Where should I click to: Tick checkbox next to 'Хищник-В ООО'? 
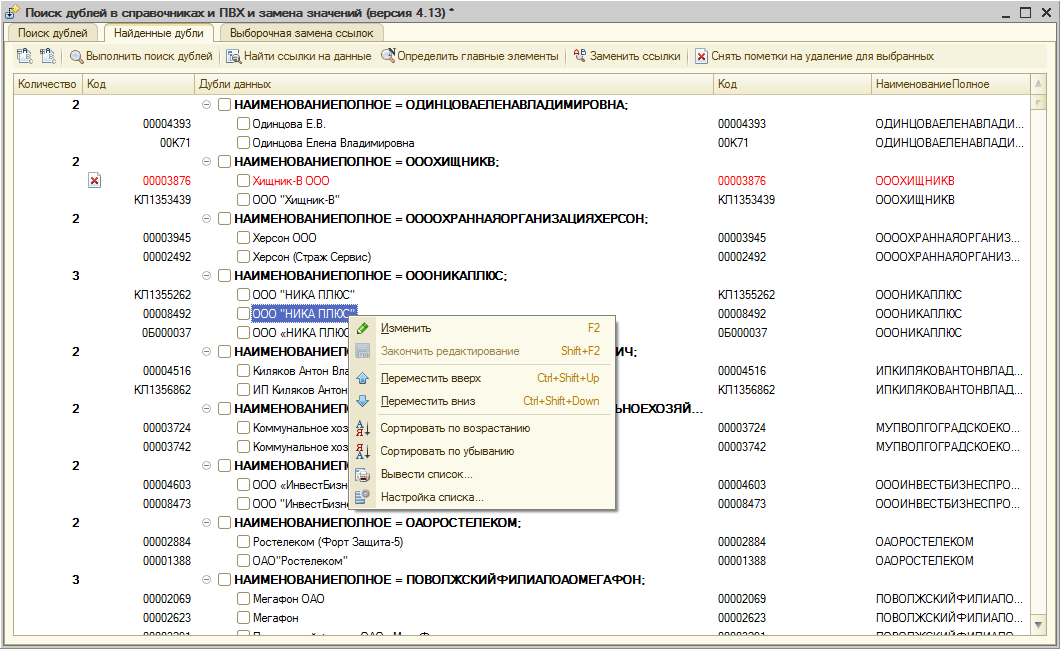pyautogui.click(x=243, y=181)
